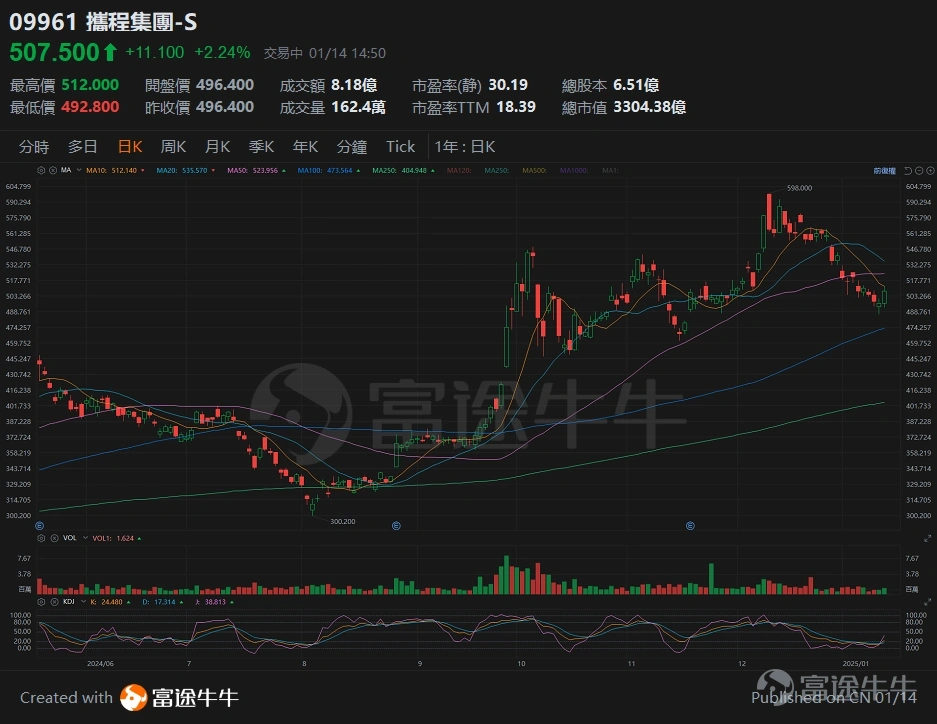This screenshot has height=724, width=937.
Task: Click the blue event marker near late November
Action: pyautogui.click(x=690, y=526)
